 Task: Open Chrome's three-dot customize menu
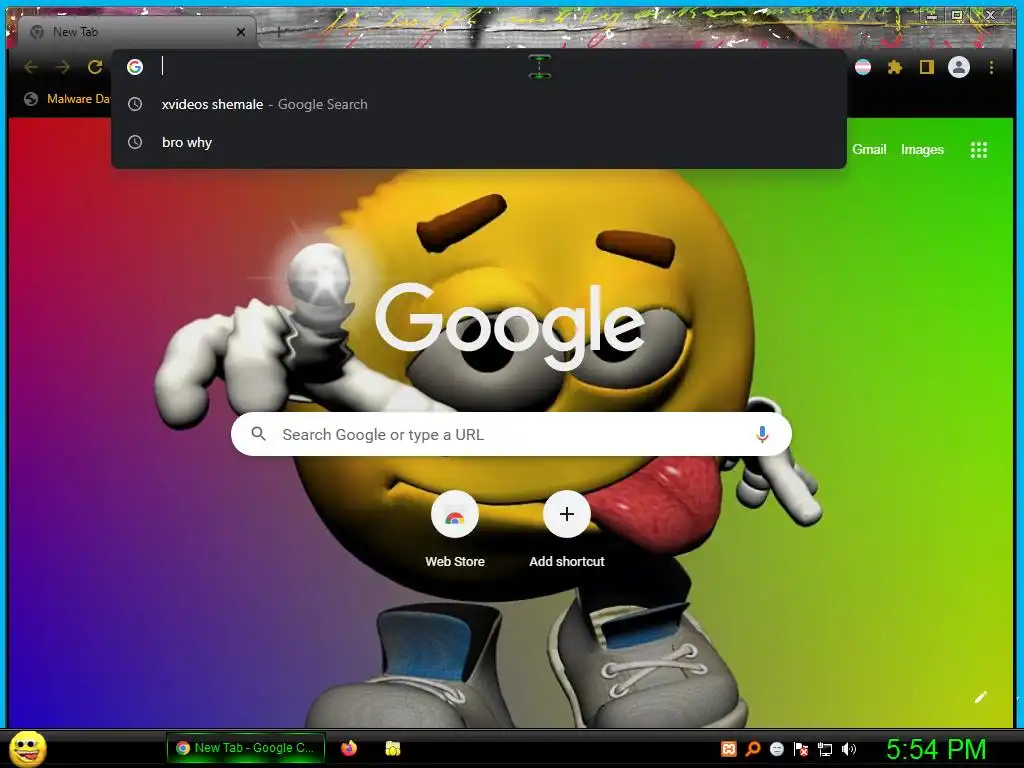[x=991, y=67]
